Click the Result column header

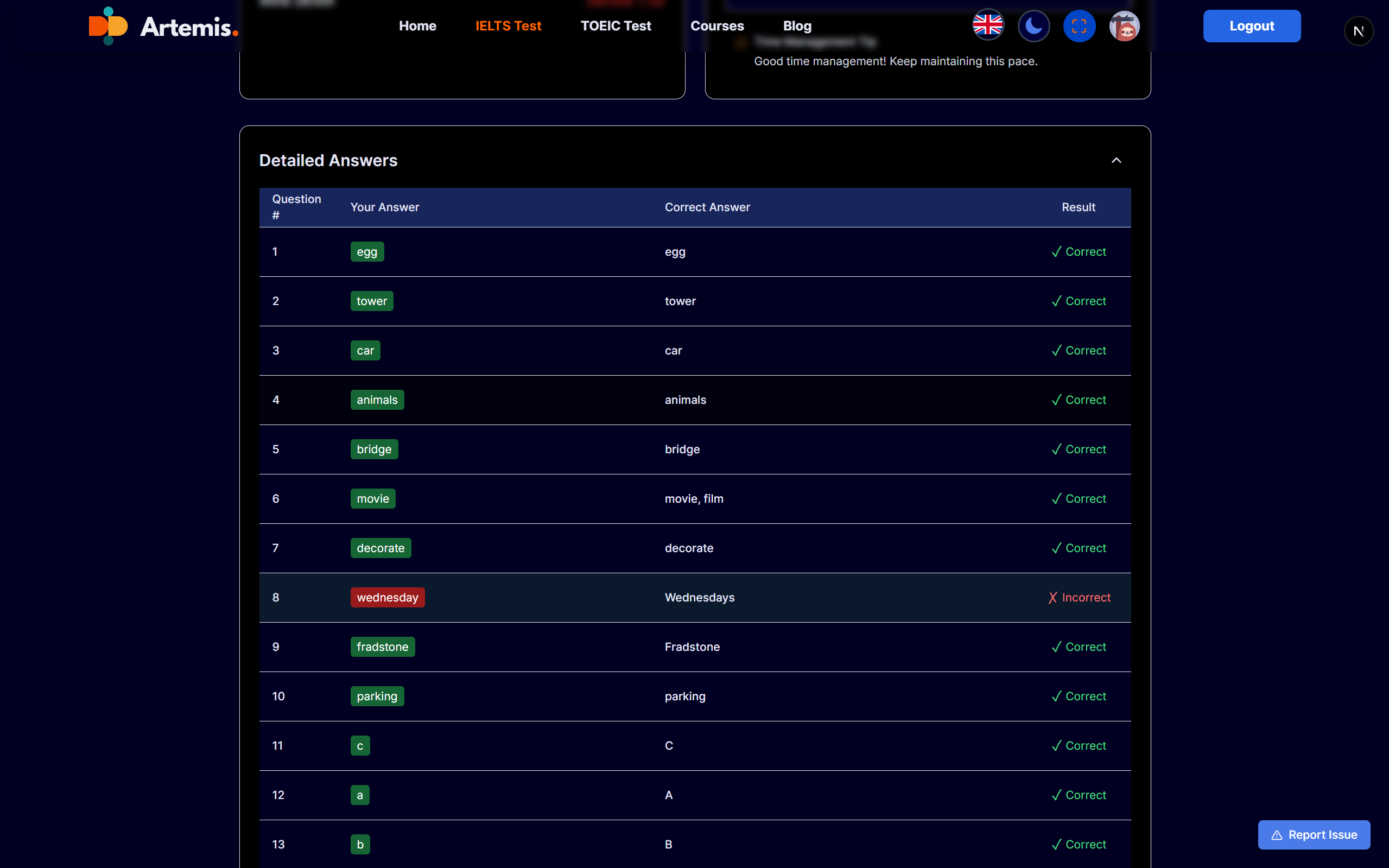(x=1078, y=207)
